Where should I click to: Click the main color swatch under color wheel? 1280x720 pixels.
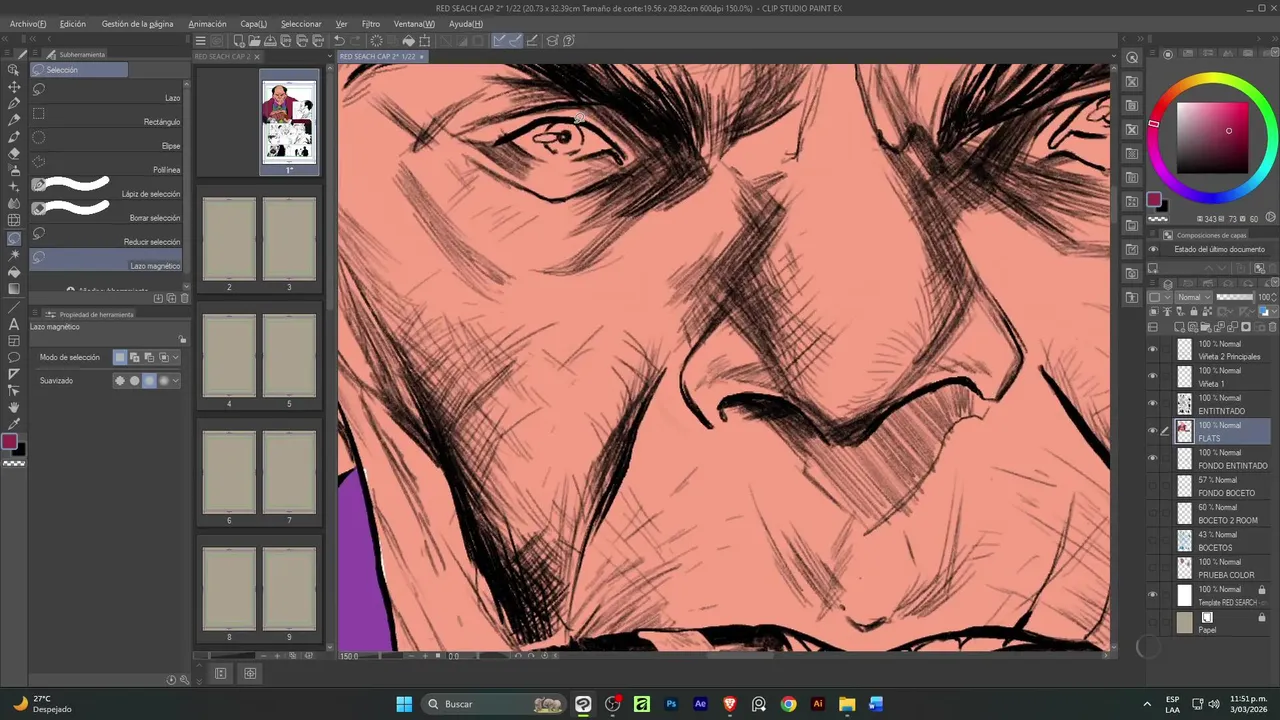(x=1153, y=200)
